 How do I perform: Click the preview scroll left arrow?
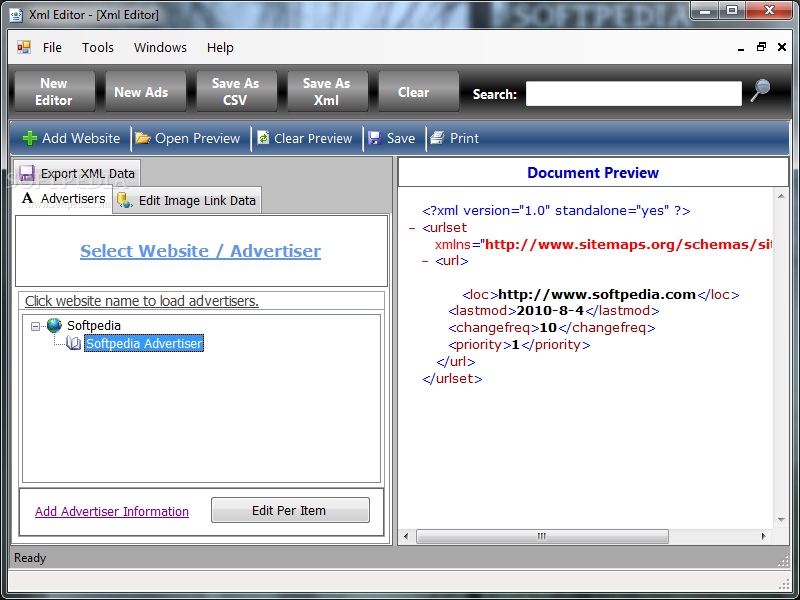pos(406,536)
